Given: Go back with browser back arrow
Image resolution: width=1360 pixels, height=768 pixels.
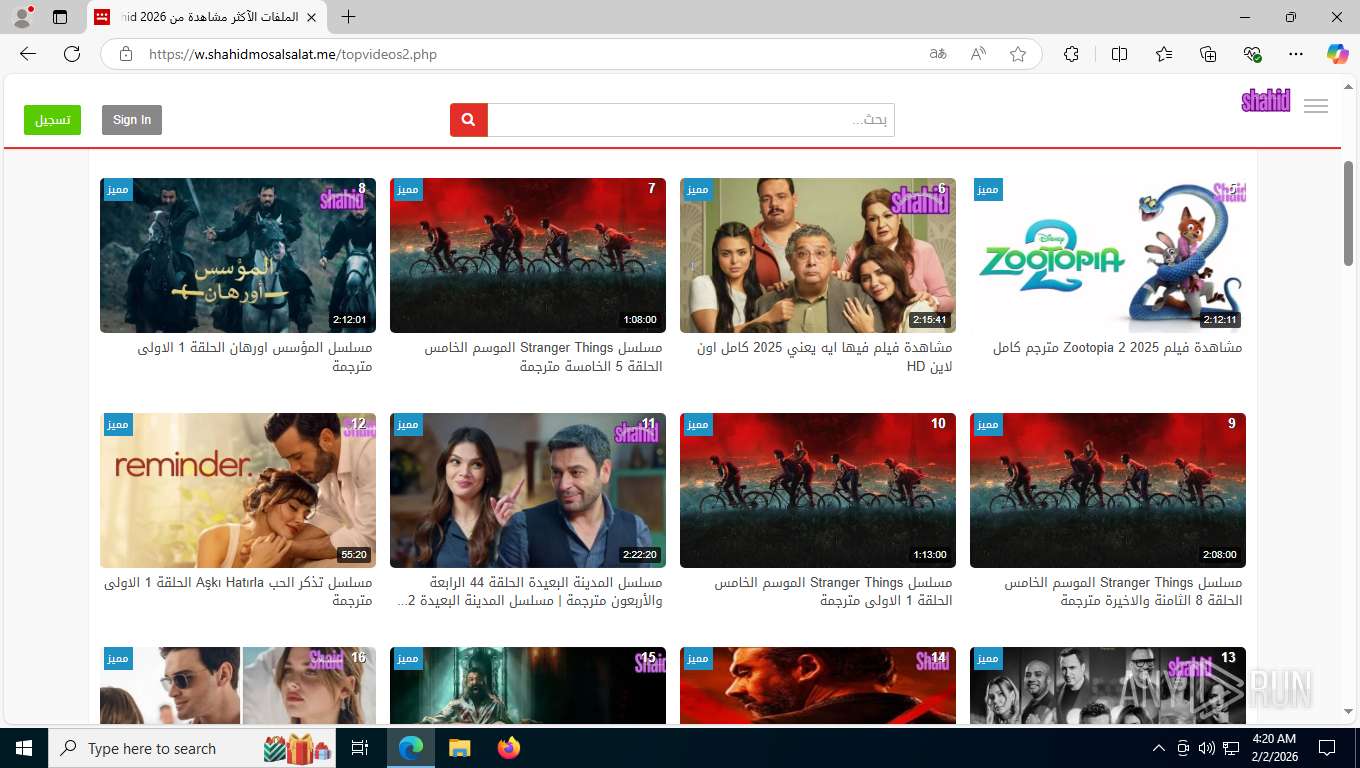Looking at the screenshot, I should pos(28,54).
